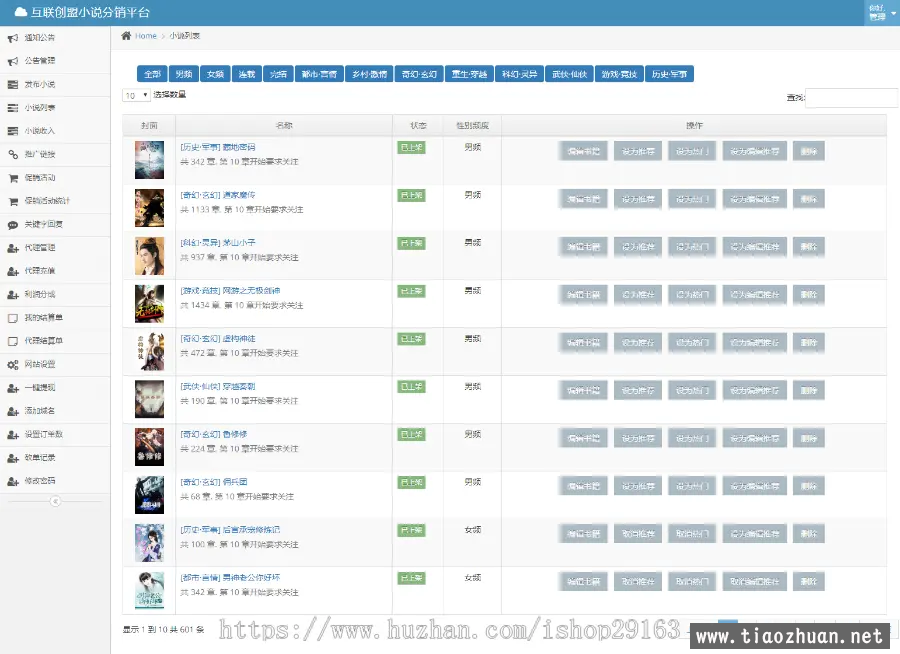Click the 通知公告 megaphone icon in sidebar
This screenshot has height=654, width=900.
click(13, 38)
